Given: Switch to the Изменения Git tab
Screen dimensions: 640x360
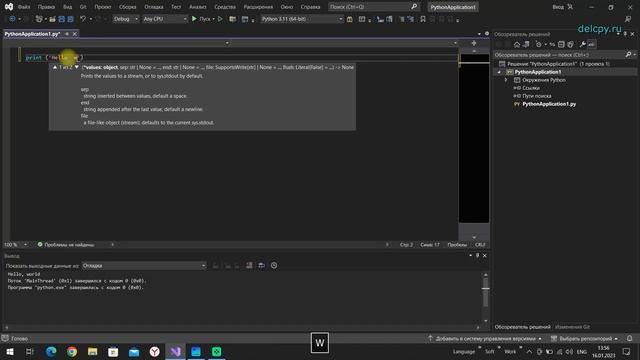Looking at the screenshot, I should (572, 327).
